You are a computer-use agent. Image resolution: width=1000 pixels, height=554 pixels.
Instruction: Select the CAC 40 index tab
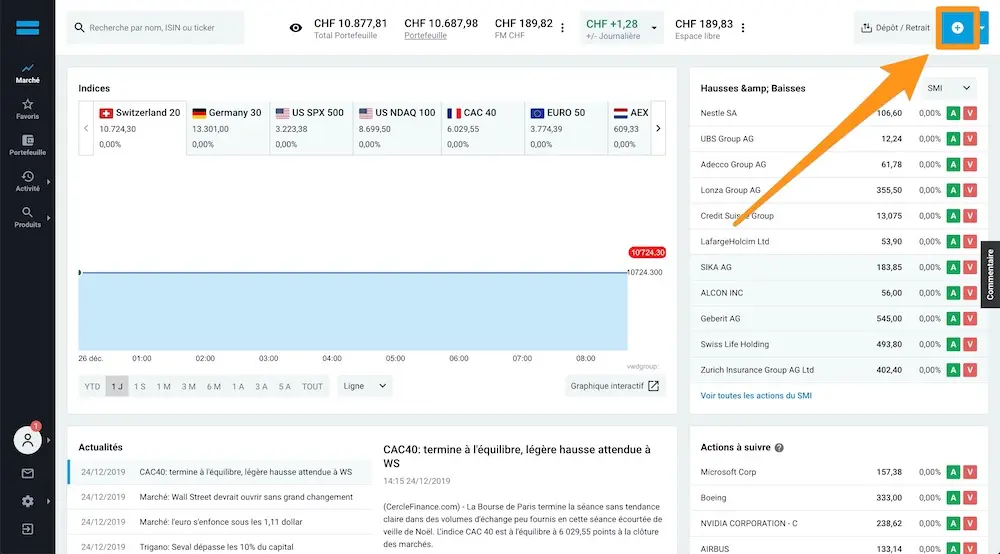(483, 128)
